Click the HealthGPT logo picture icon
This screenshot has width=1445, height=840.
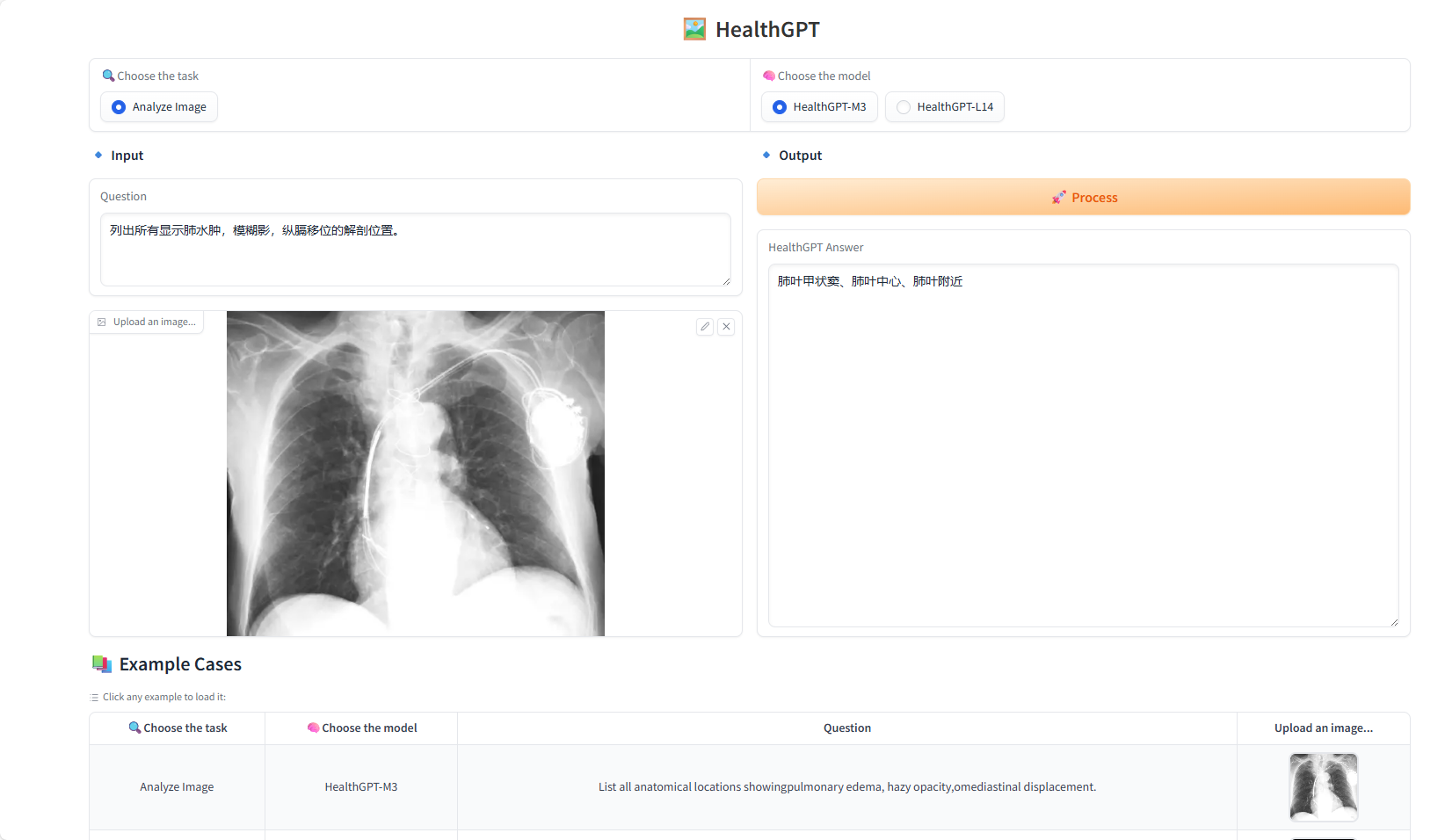pyautogui.click(x=694, y=30)
